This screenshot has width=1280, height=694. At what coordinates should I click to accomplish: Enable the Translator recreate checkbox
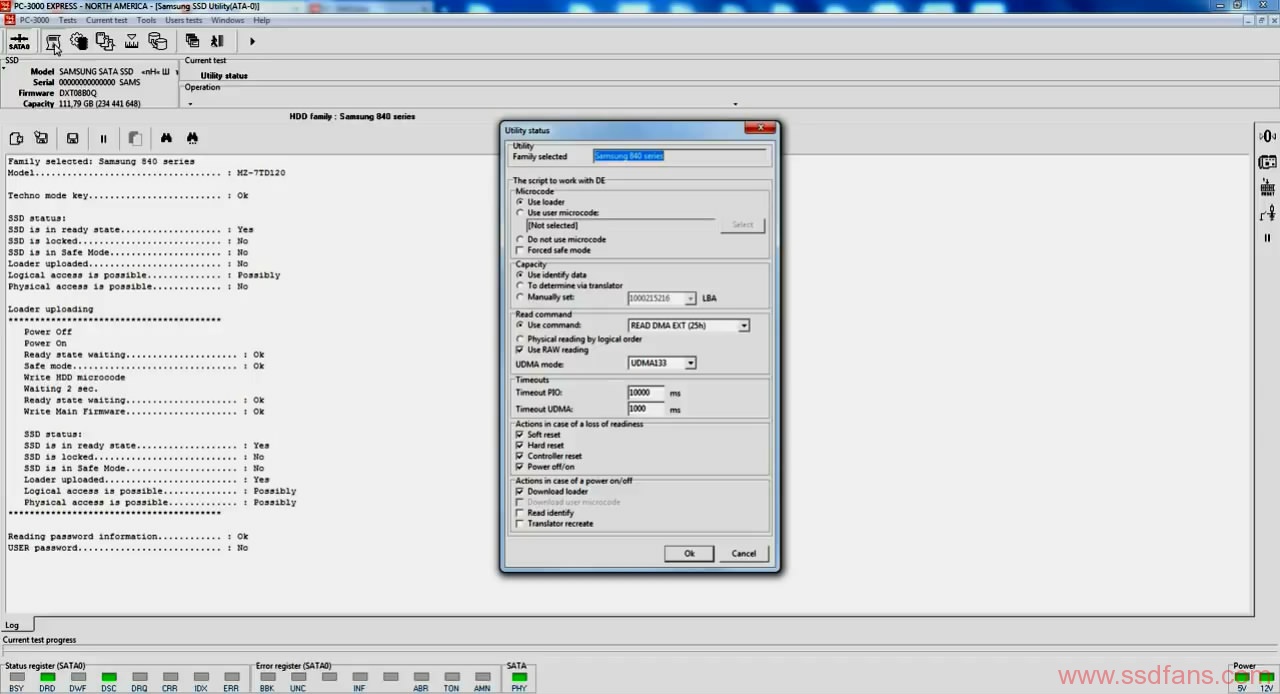(x=554, y=524)
